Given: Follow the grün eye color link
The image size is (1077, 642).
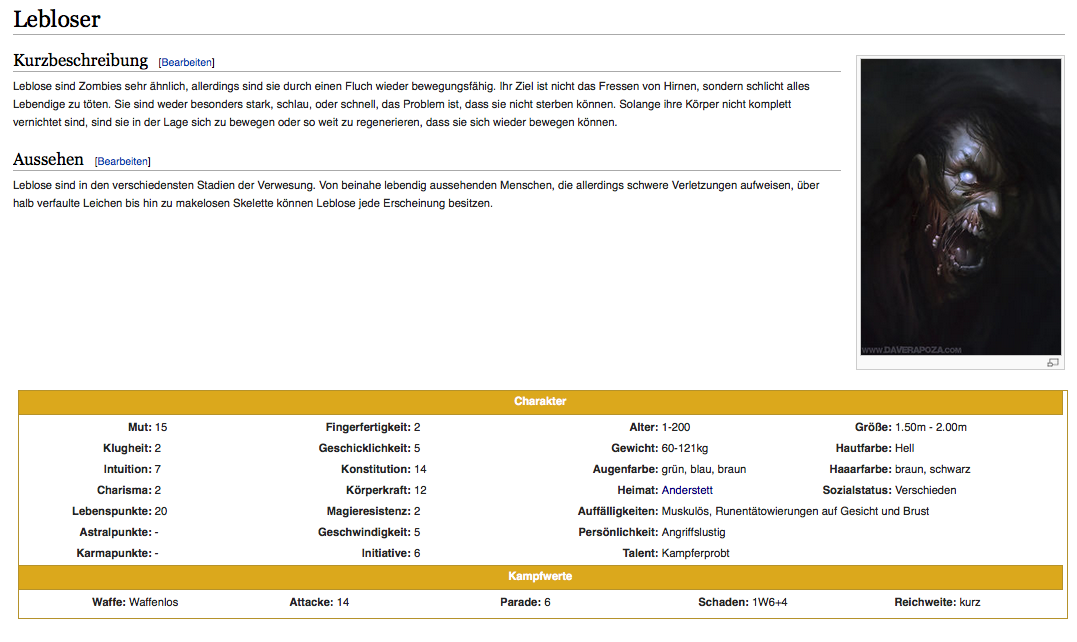Looking at the screenshot, I should 671,468.
